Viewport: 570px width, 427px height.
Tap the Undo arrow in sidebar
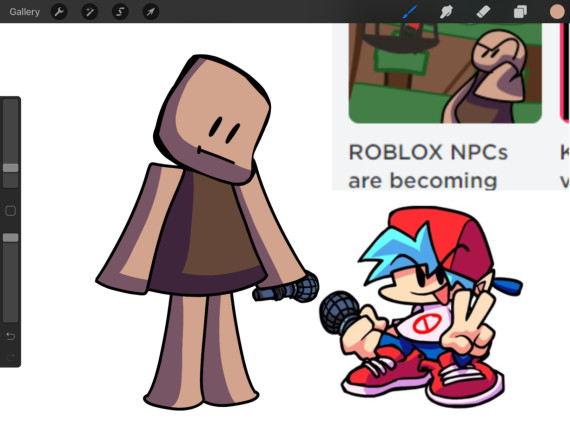11,337
